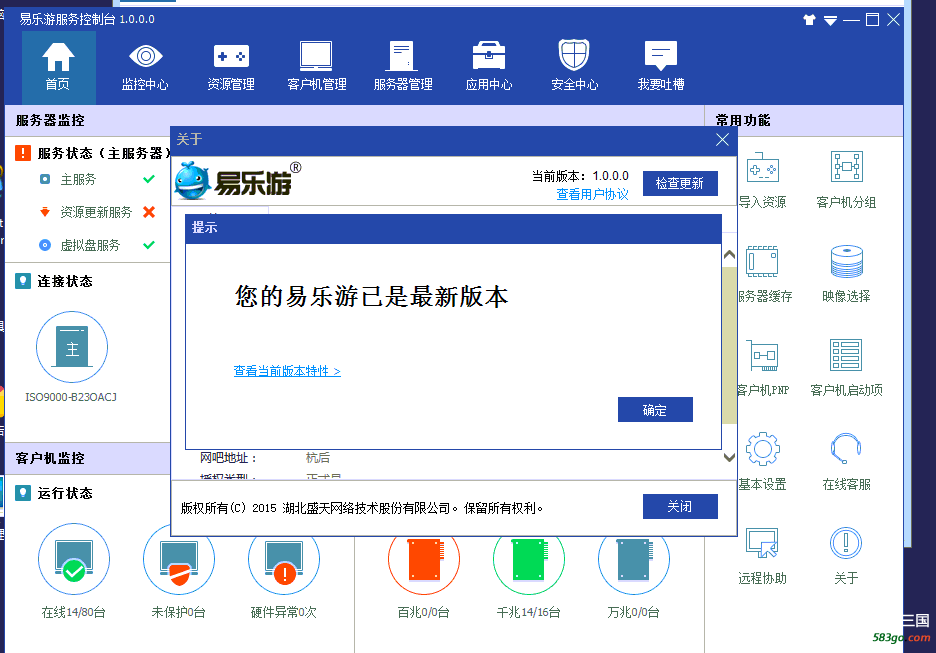Viewport: 936px width, 653px height.
Task: Open 安全中心 security center
Action: [574, 67]
